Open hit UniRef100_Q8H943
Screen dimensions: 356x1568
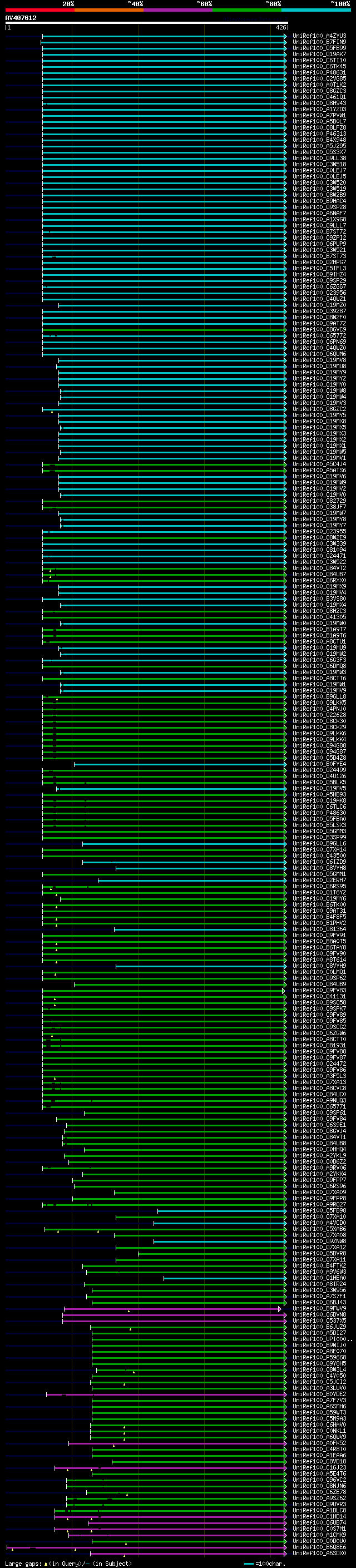point(319,103)
